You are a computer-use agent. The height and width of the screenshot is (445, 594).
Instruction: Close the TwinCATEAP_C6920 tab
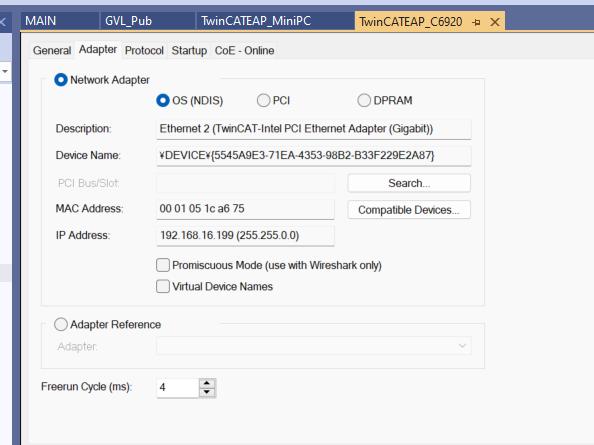[495, 22]
